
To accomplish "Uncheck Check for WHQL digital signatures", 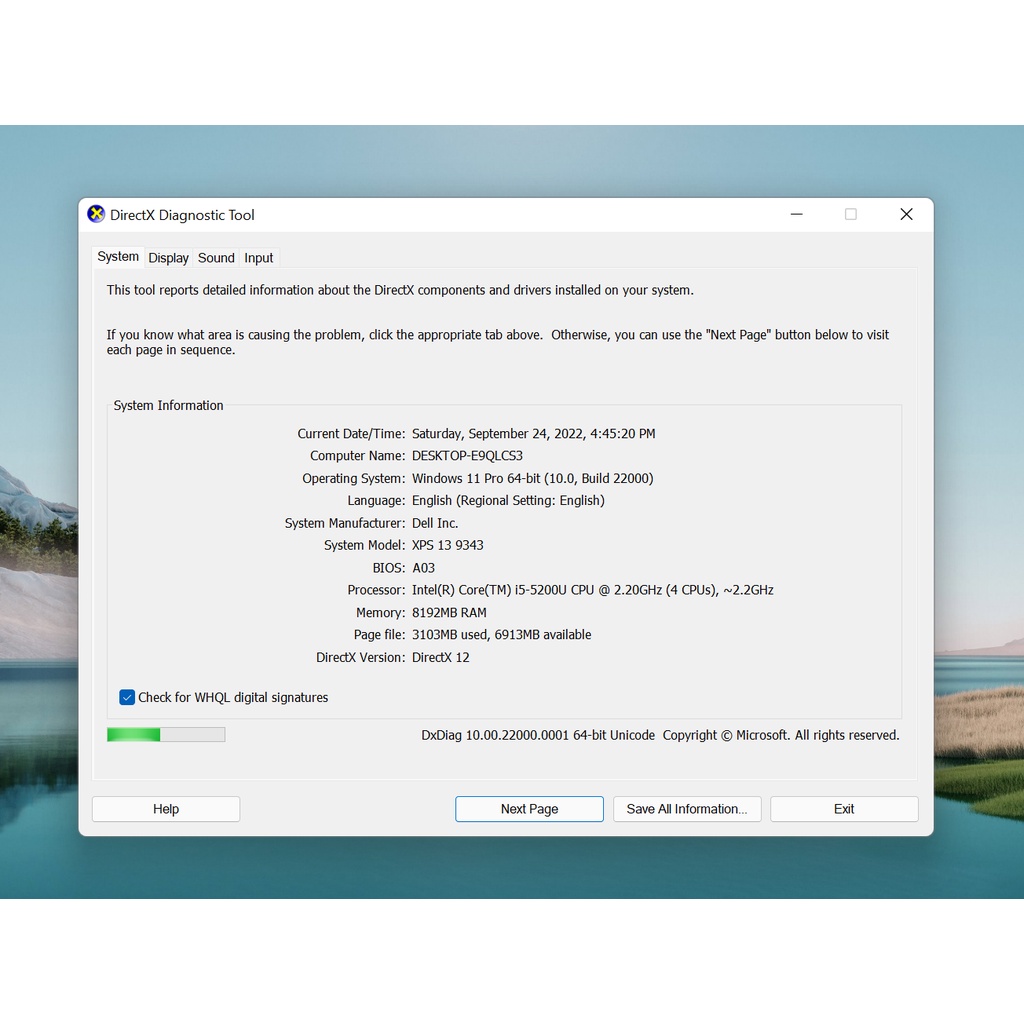I will click(x=127, y=697).
